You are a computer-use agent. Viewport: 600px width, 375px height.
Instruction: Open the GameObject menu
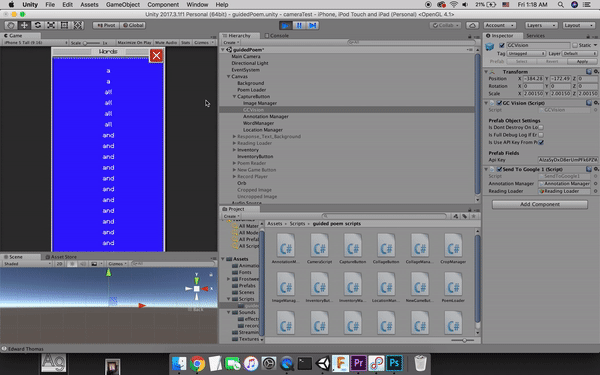(x=123, y=5)
